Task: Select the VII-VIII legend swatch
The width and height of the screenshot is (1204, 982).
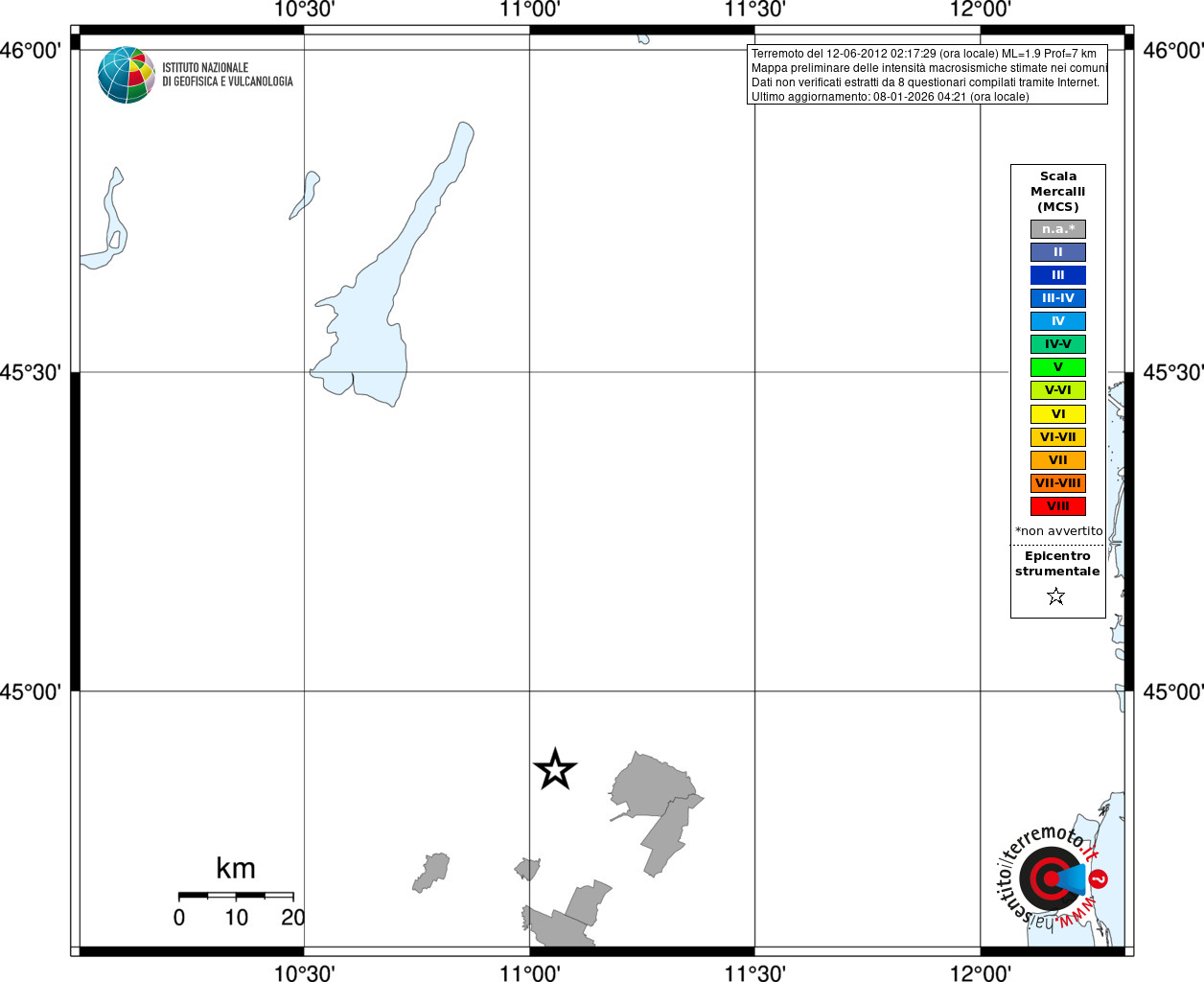Action: pyautogui.click(x=1058, y=483)
